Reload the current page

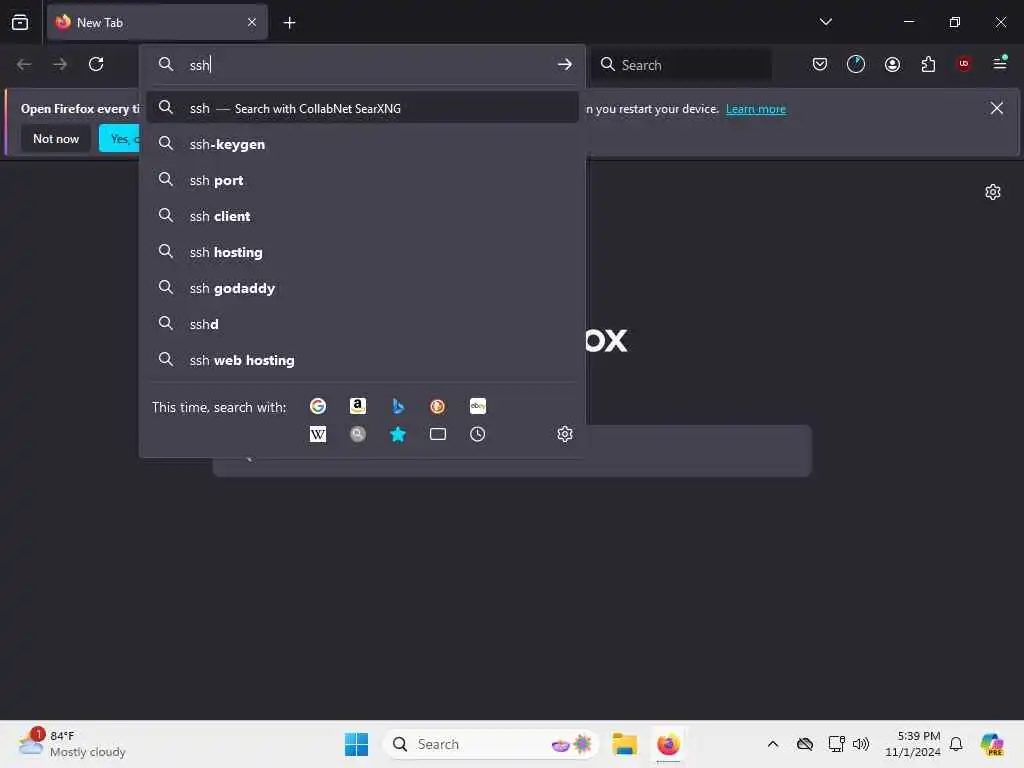tap(96, 64)
